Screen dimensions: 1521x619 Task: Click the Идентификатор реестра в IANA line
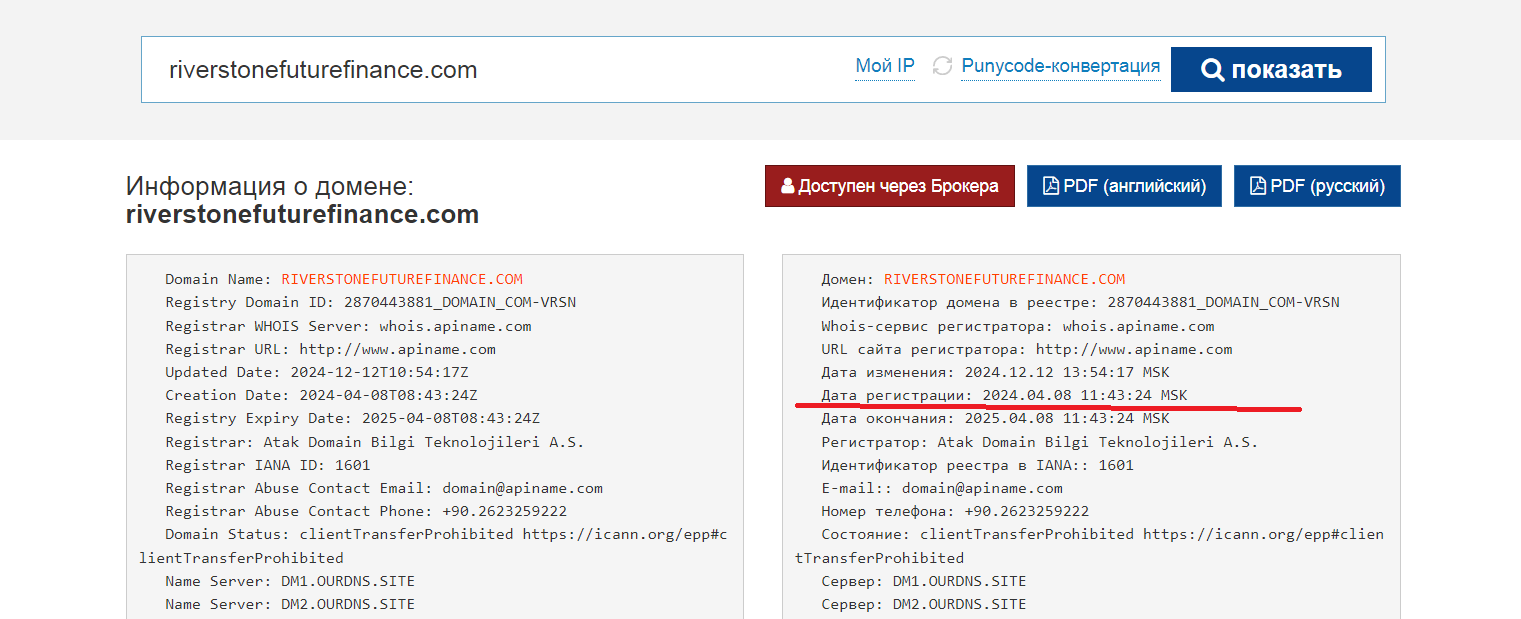point(977,465)
